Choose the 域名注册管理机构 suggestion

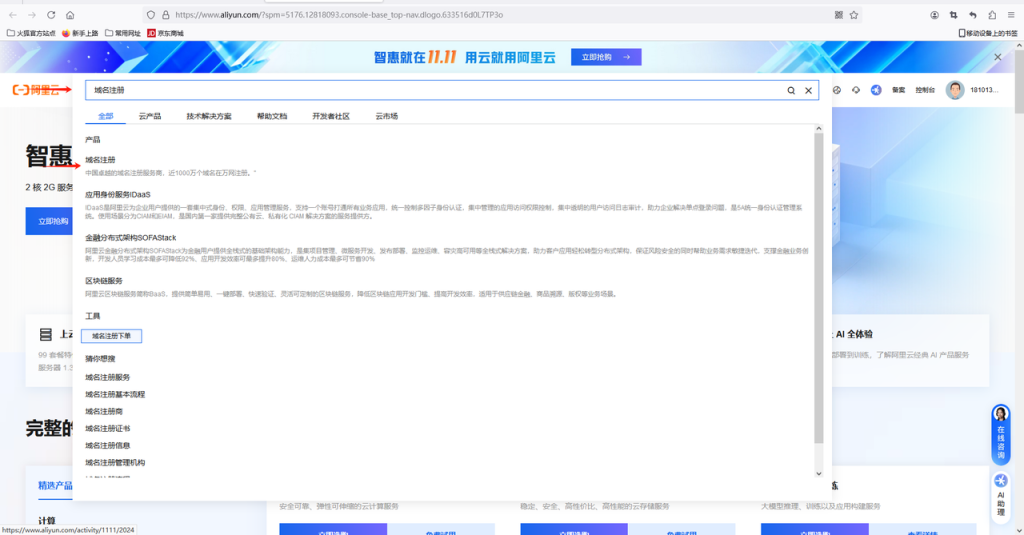point(115,462)
